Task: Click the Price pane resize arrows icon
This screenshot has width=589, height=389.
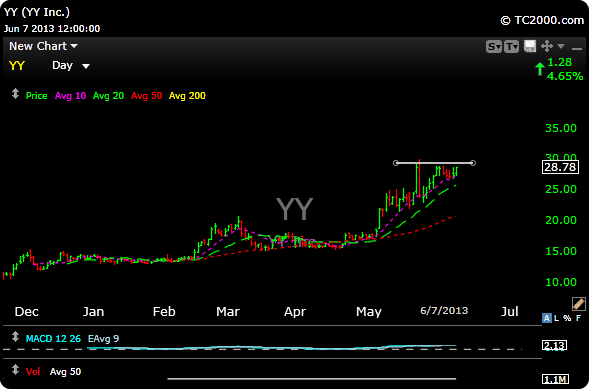Action: (x=15, y=94)
